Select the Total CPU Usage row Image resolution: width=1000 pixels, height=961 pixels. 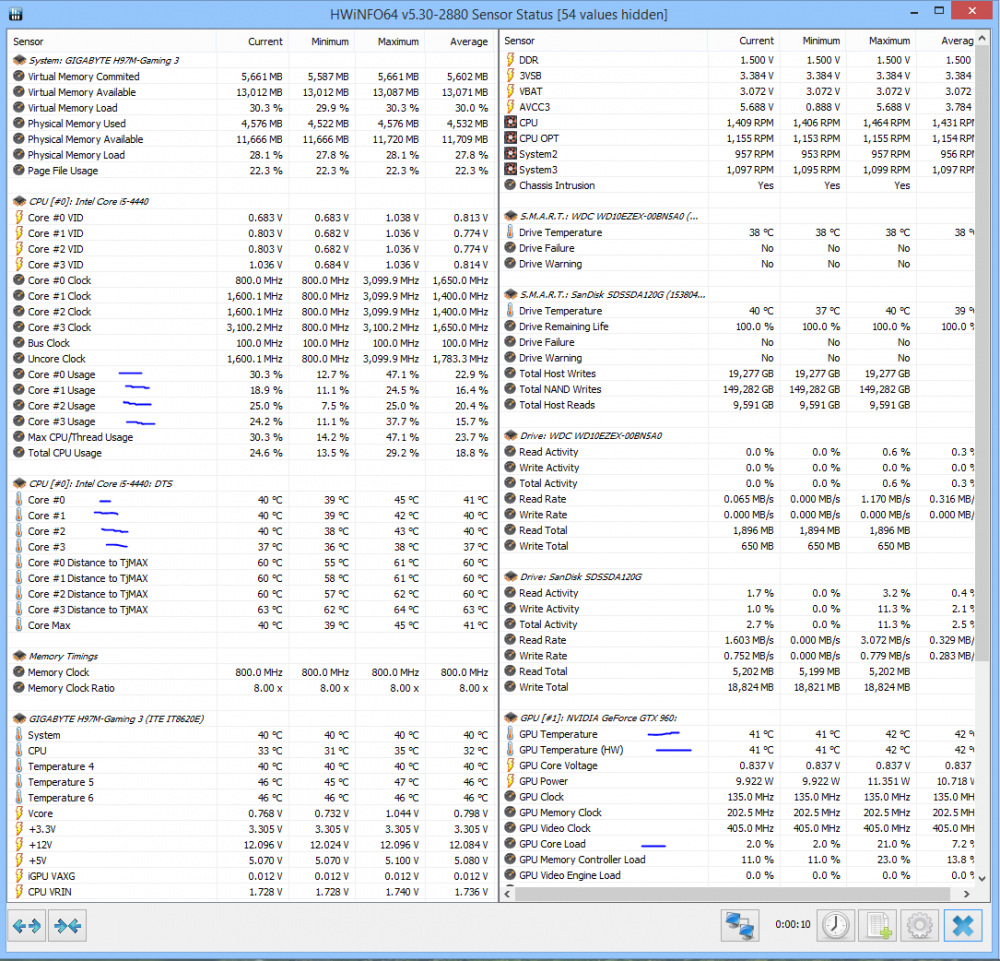(x=65, y=453)
